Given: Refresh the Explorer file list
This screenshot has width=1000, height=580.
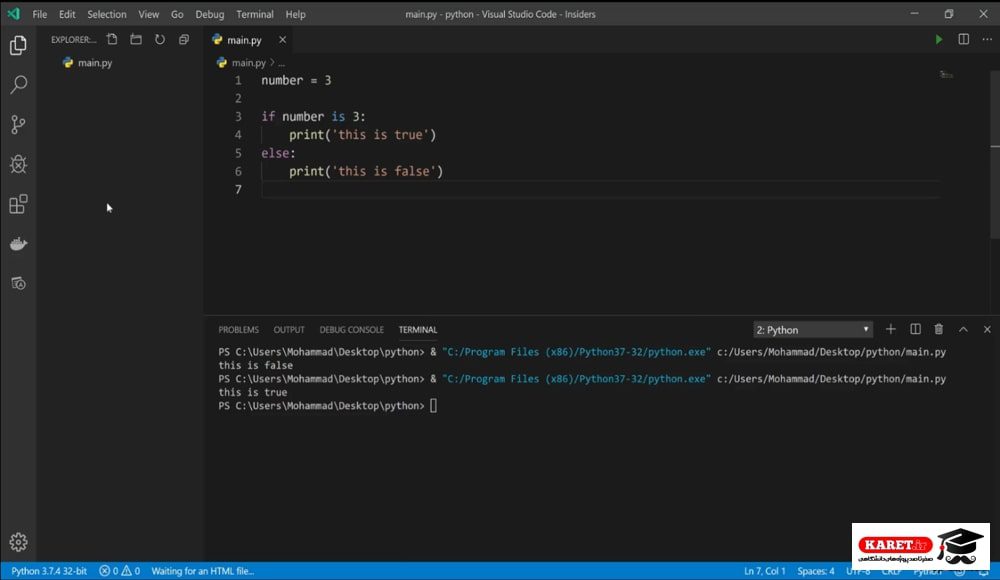Looking at the screenshot, I should tap(160, 40).
